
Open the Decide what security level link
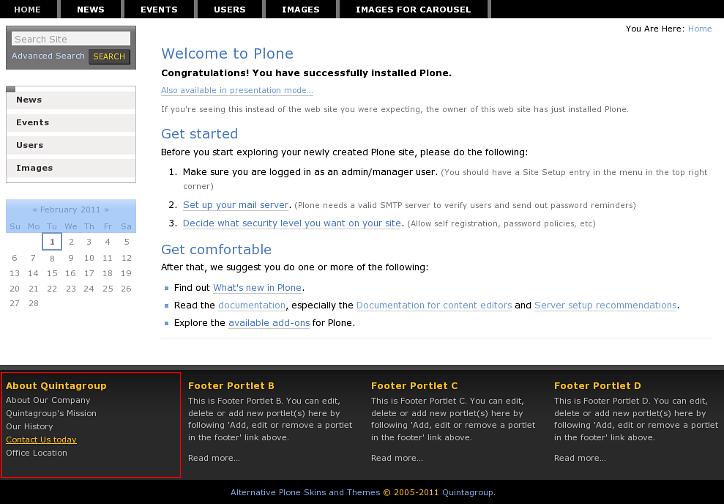pos(292,223)
